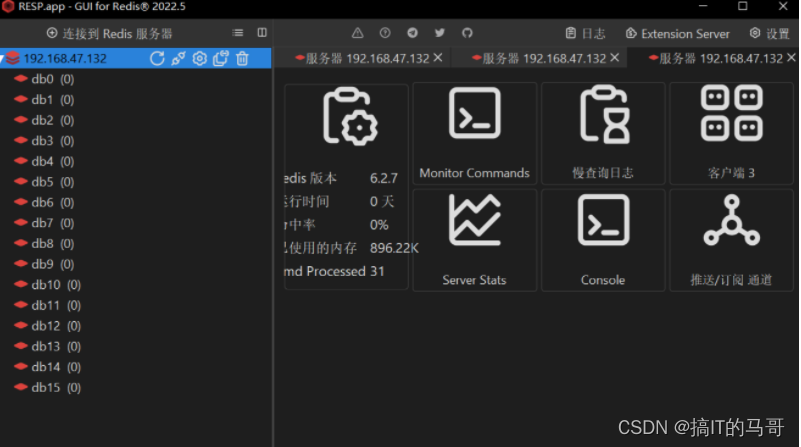
Task: Close the first server tab
Action: (438, 58)
